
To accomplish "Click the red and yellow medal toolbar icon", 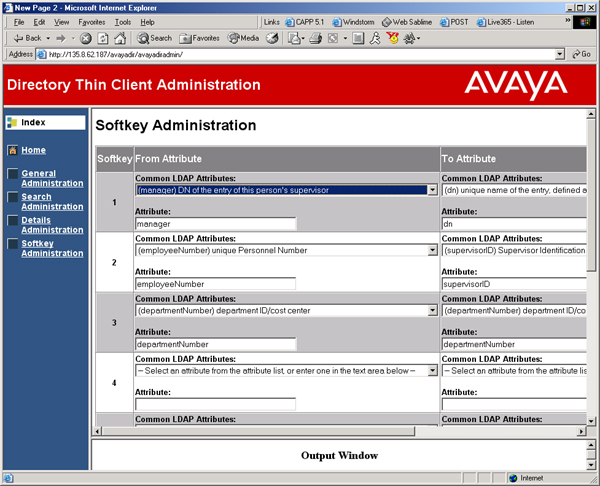I will (393, 38).
